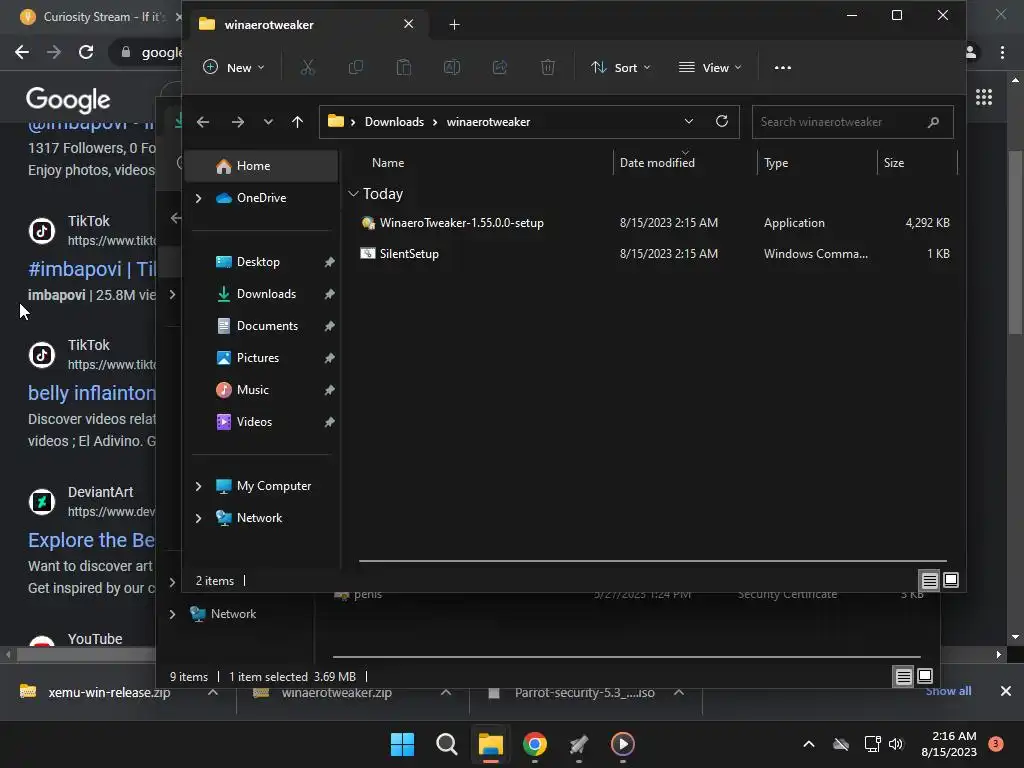Switch to large icons view in front window

(x=951, y=580)
